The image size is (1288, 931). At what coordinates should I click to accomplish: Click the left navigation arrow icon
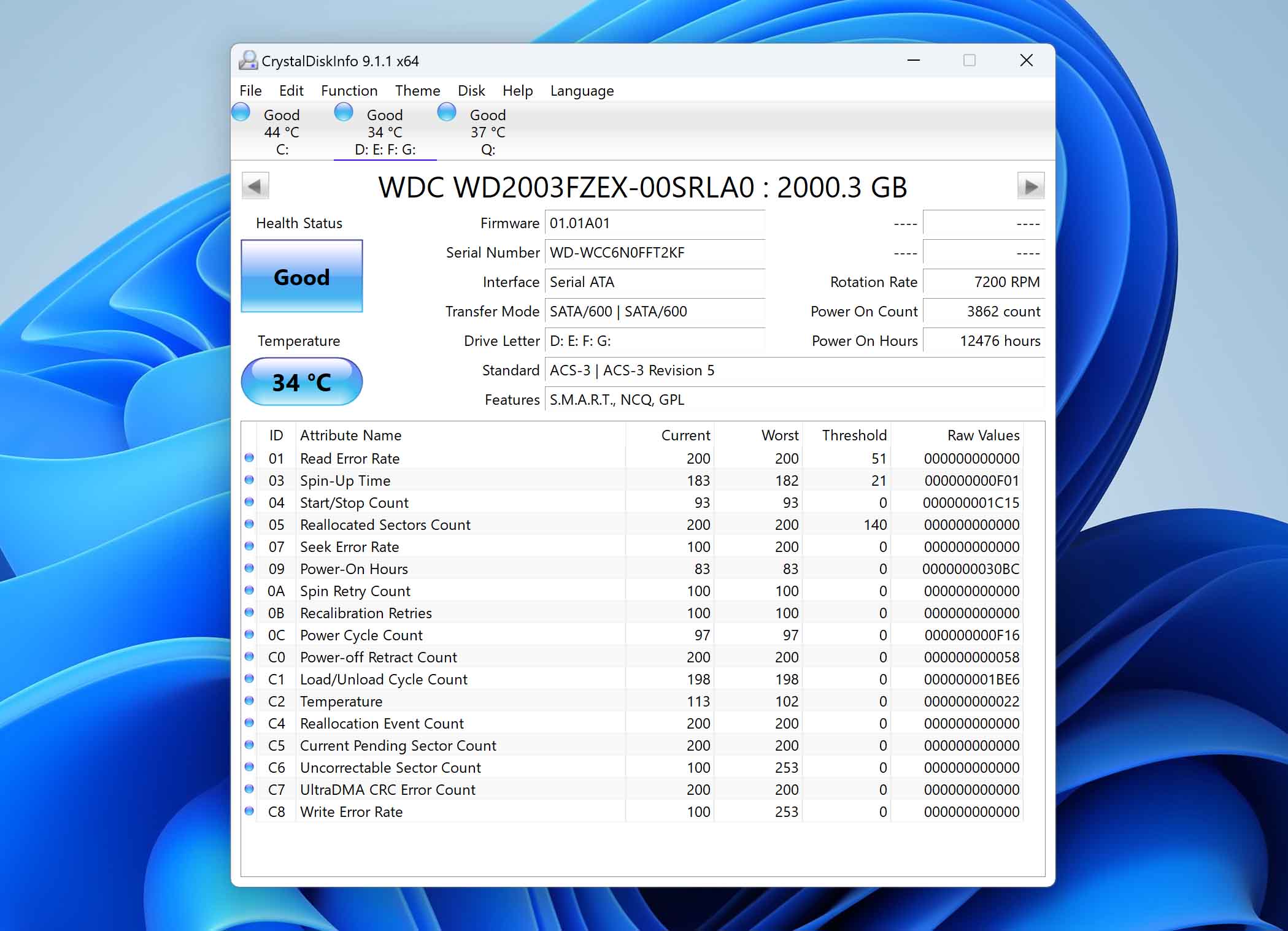pyautogui.click(x=254, y=186)
